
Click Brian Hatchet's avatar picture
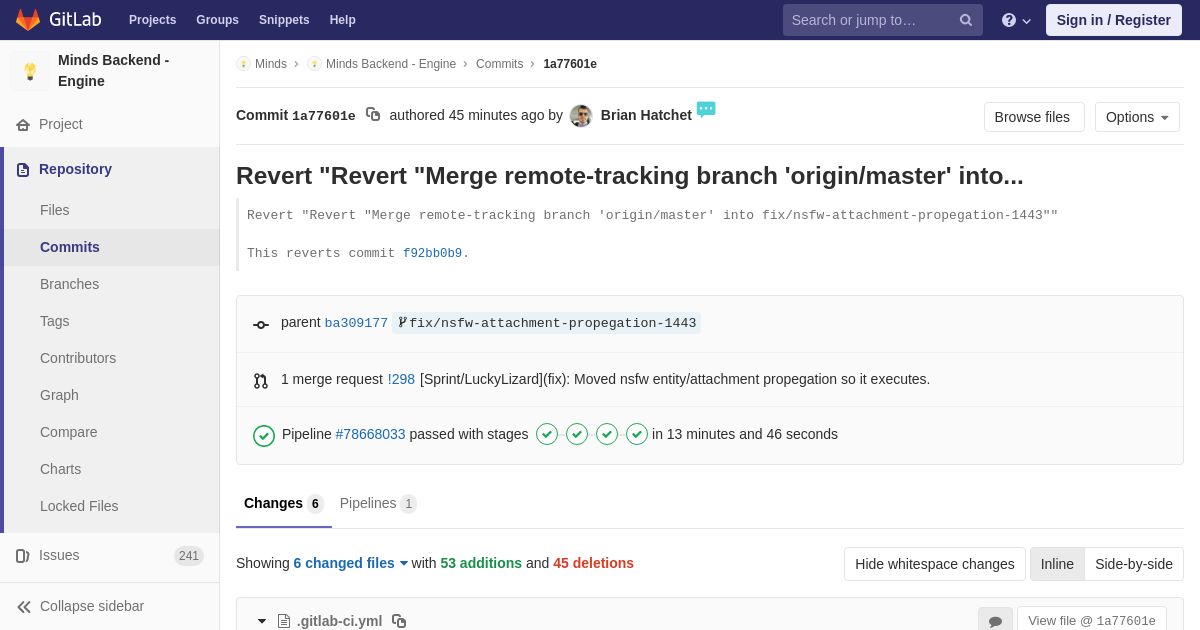click(x=581, y=116)
